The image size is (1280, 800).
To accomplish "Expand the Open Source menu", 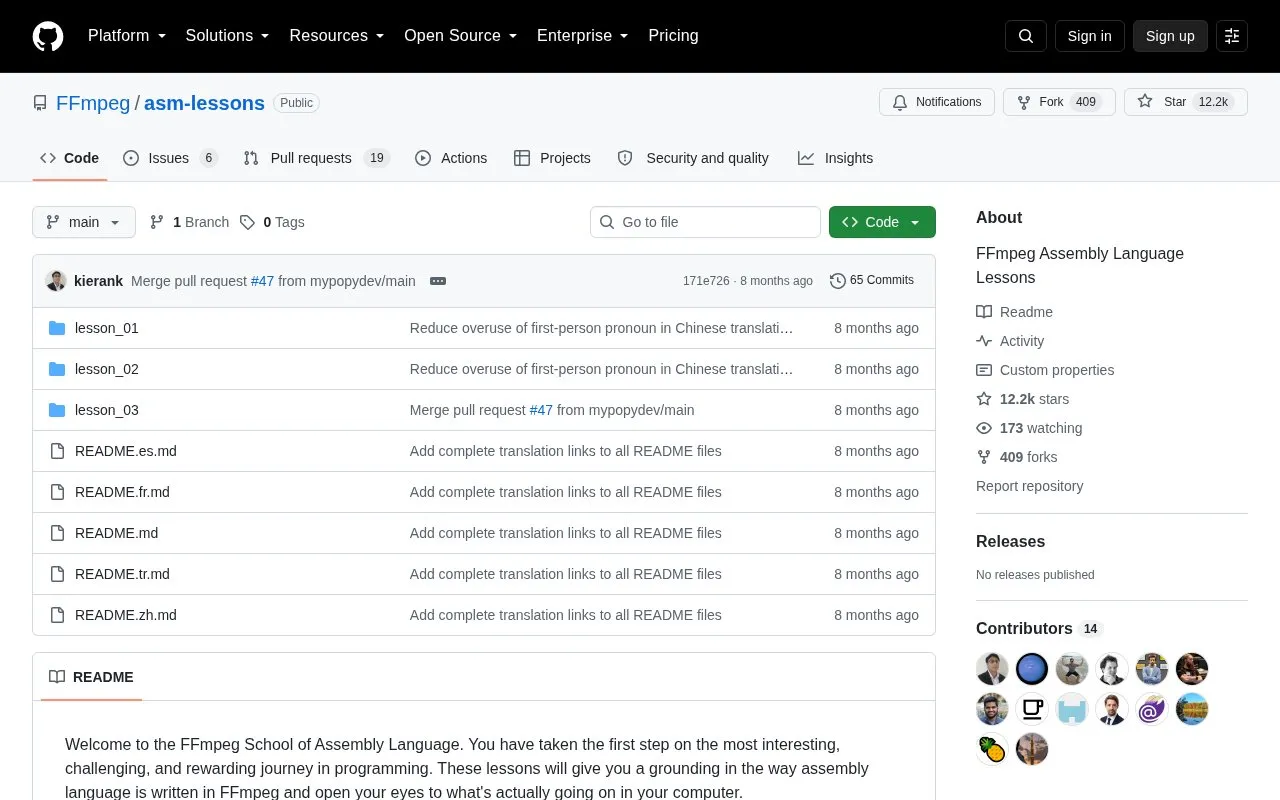I will point(461,36).
